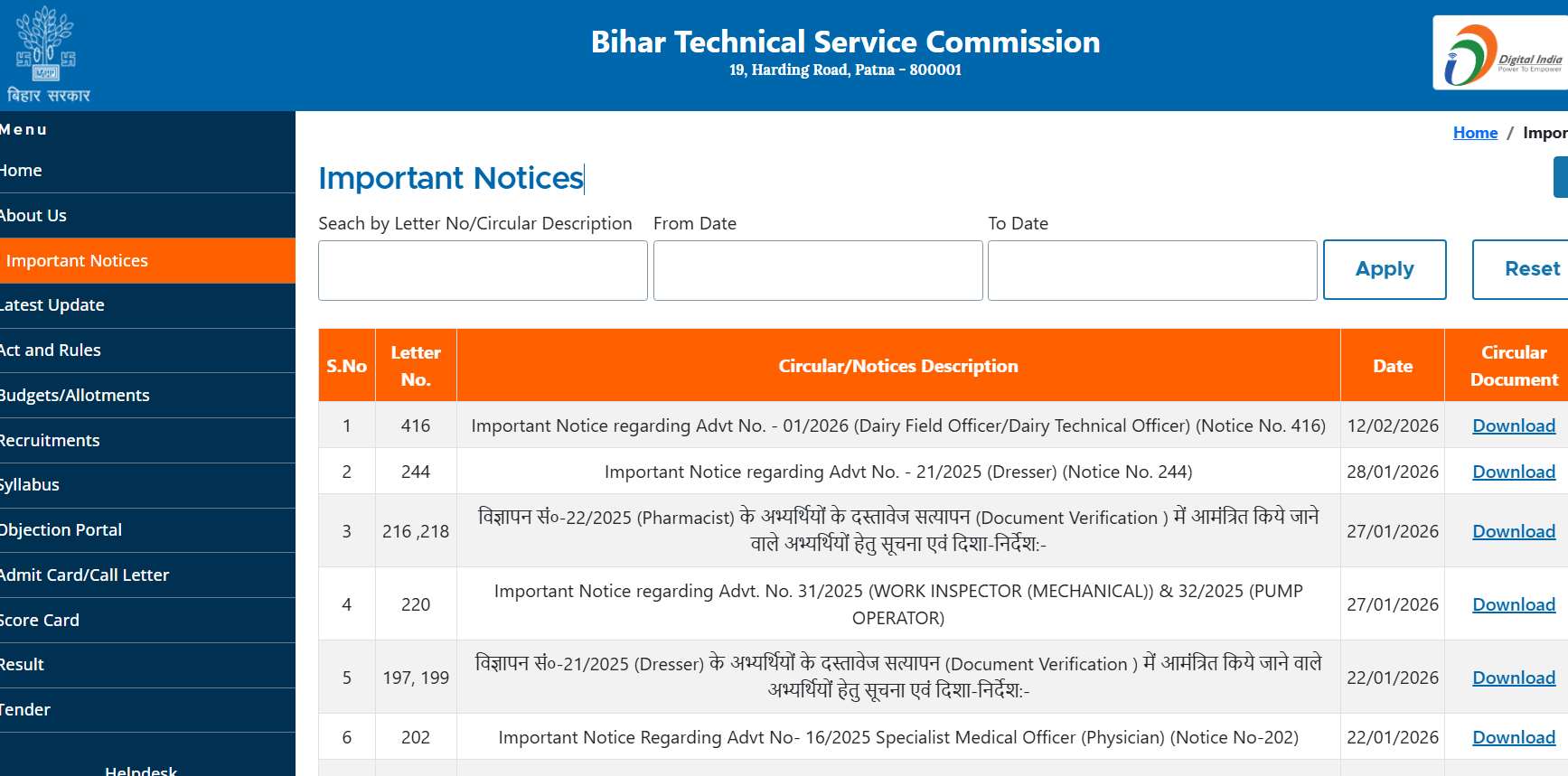
Task: Focus the From Date input field
Action: 817,270
